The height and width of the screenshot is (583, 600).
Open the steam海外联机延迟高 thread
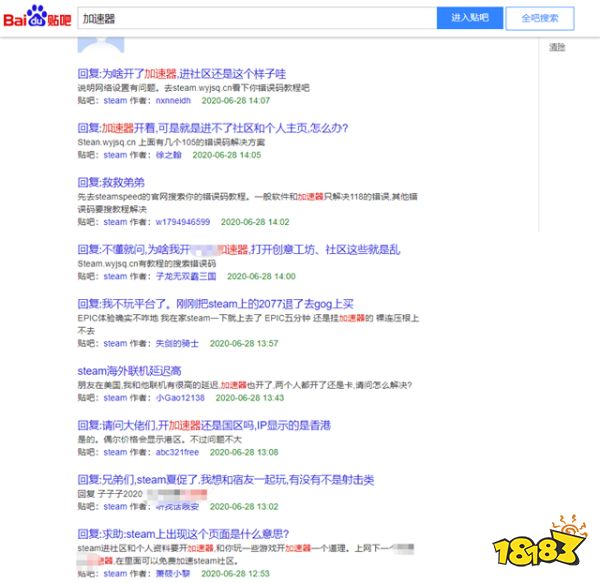point(129,371)
